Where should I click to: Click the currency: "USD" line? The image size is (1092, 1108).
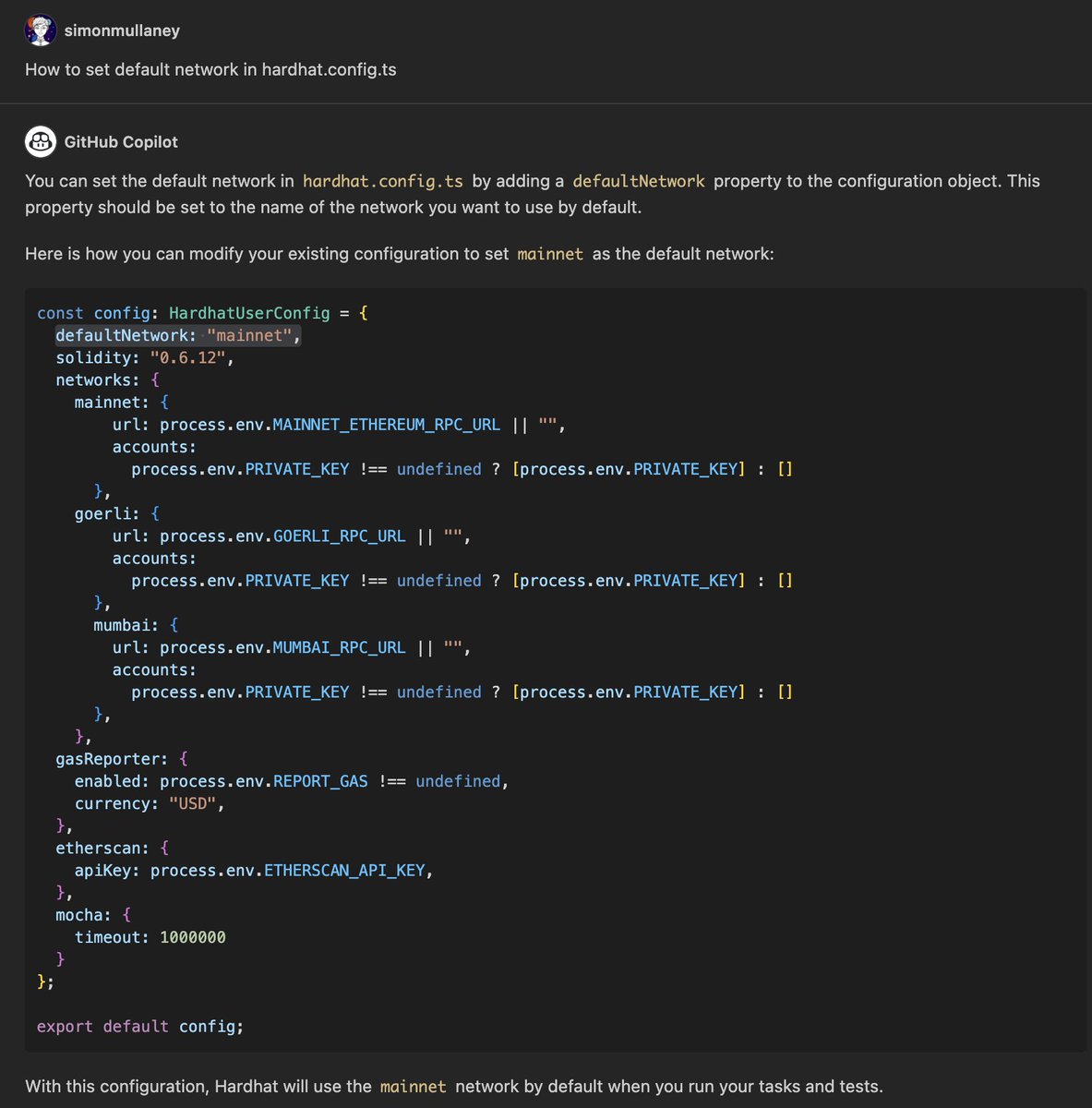pos(150,803)
